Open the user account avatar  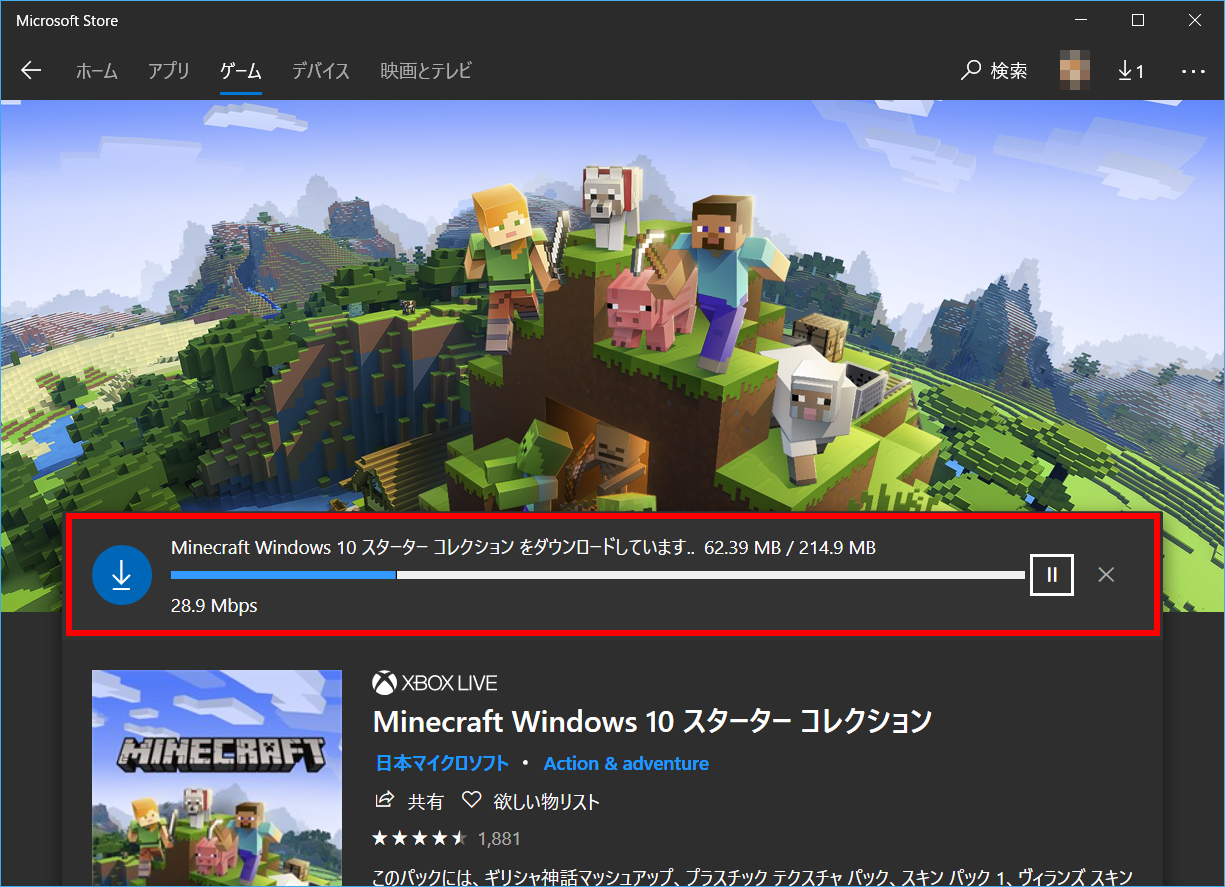(x=1076, y=71)
